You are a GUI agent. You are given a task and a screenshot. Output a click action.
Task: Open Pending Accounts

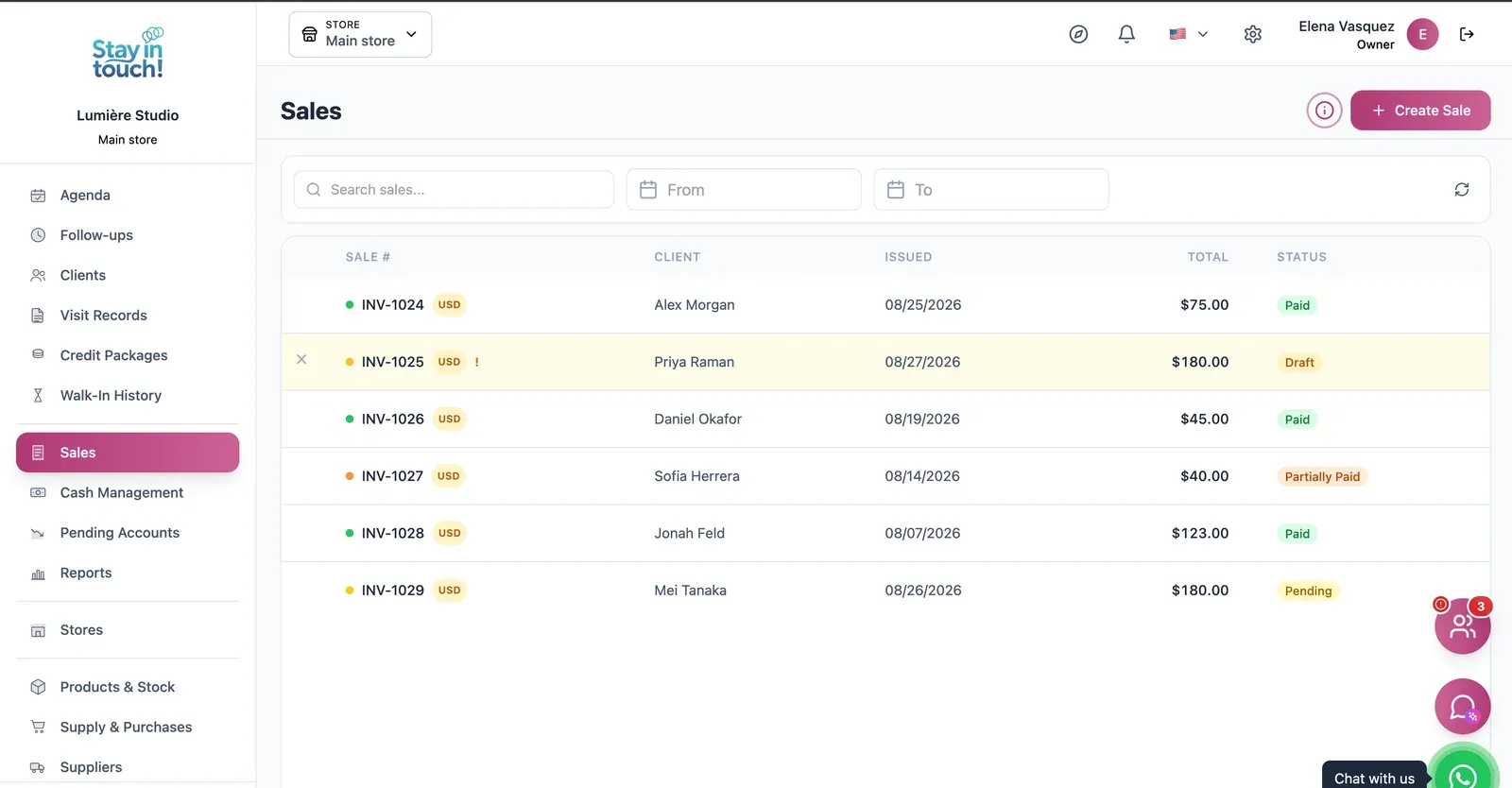point(128,533)
